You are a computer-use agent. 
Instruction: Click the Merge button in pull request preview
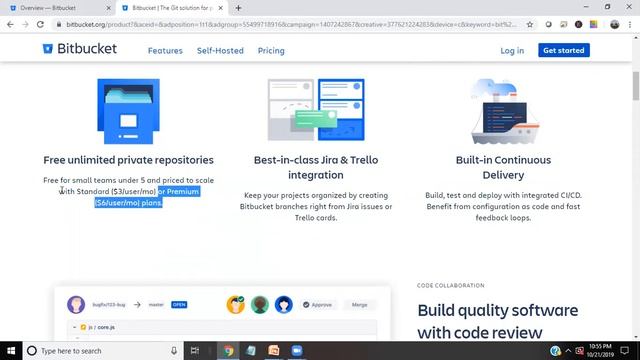(x=360, y=305)
